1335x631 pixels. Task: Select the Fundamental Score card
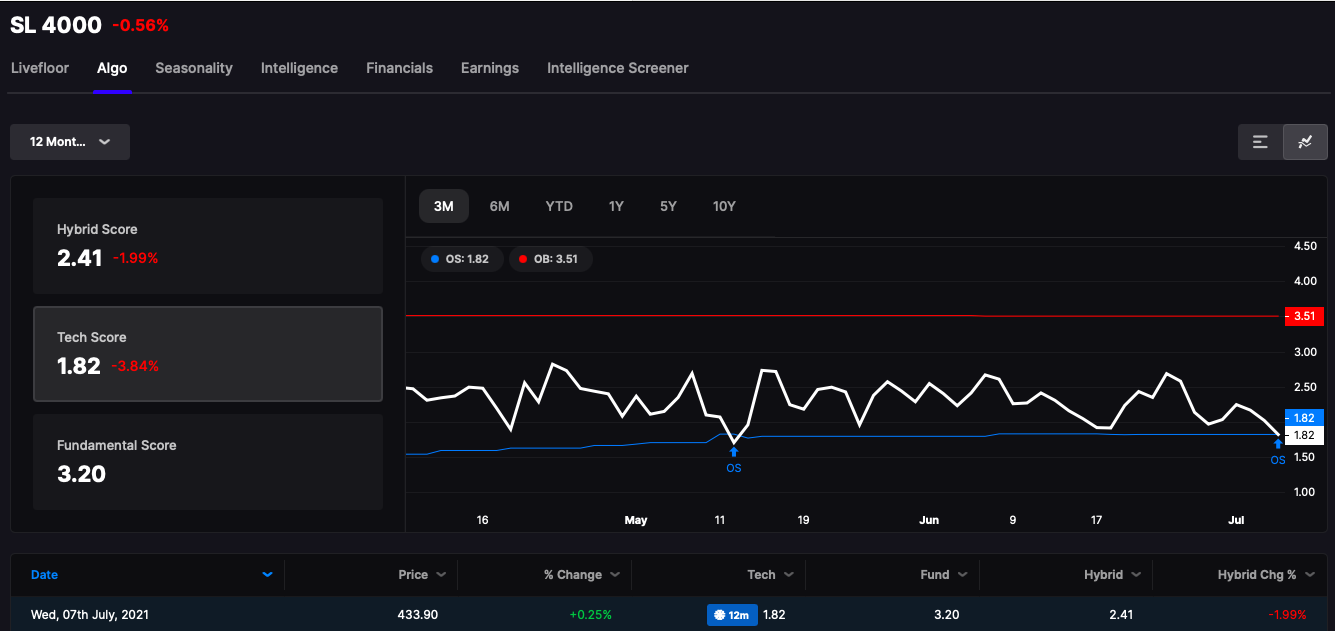coord(208,462)
